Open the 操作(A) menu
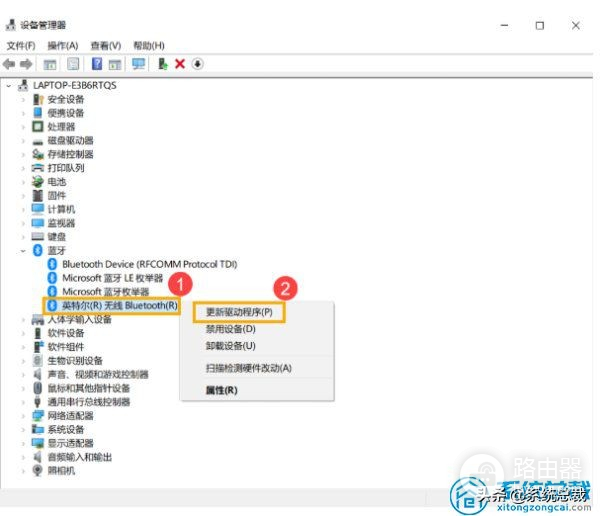 63,46
